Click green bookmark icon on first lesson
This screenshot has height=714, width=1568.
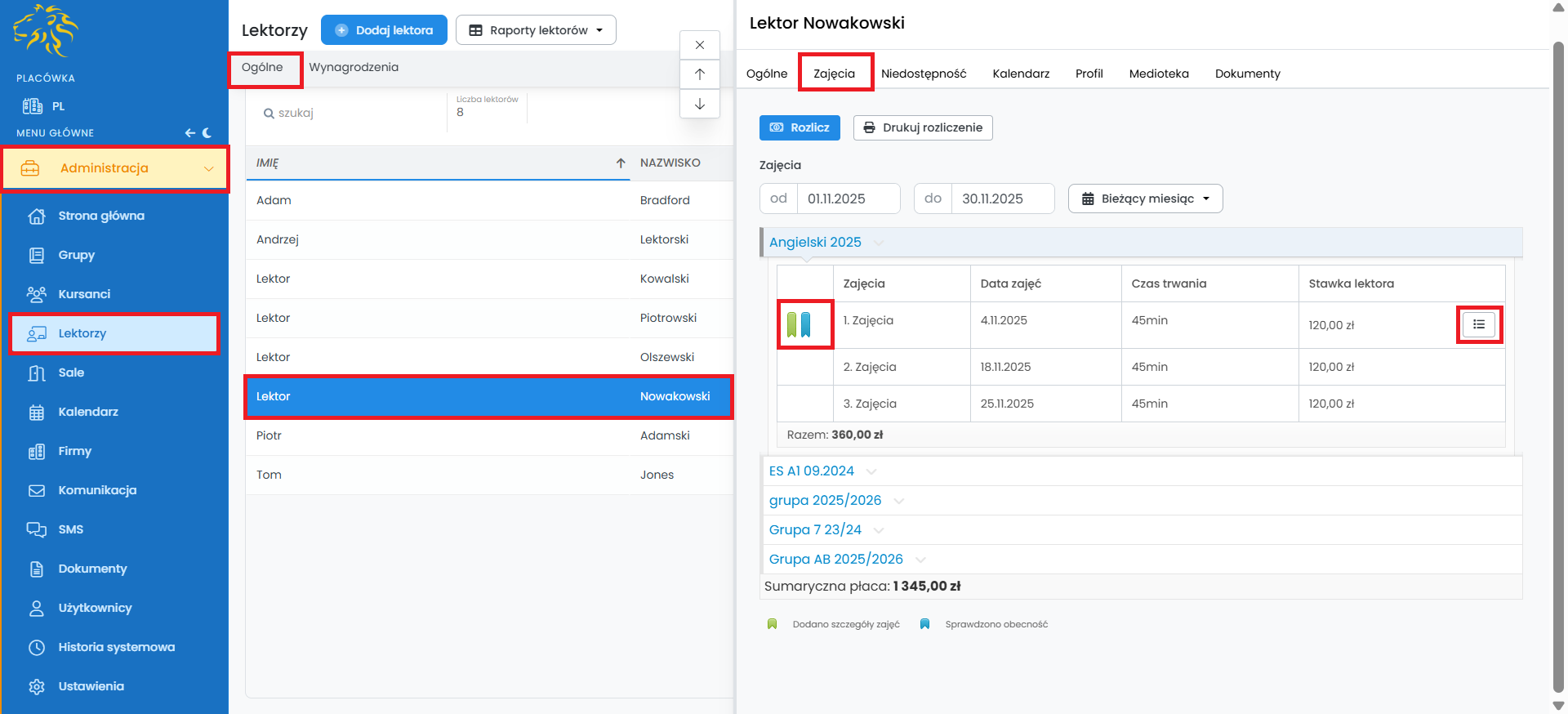tap(791, 324)
